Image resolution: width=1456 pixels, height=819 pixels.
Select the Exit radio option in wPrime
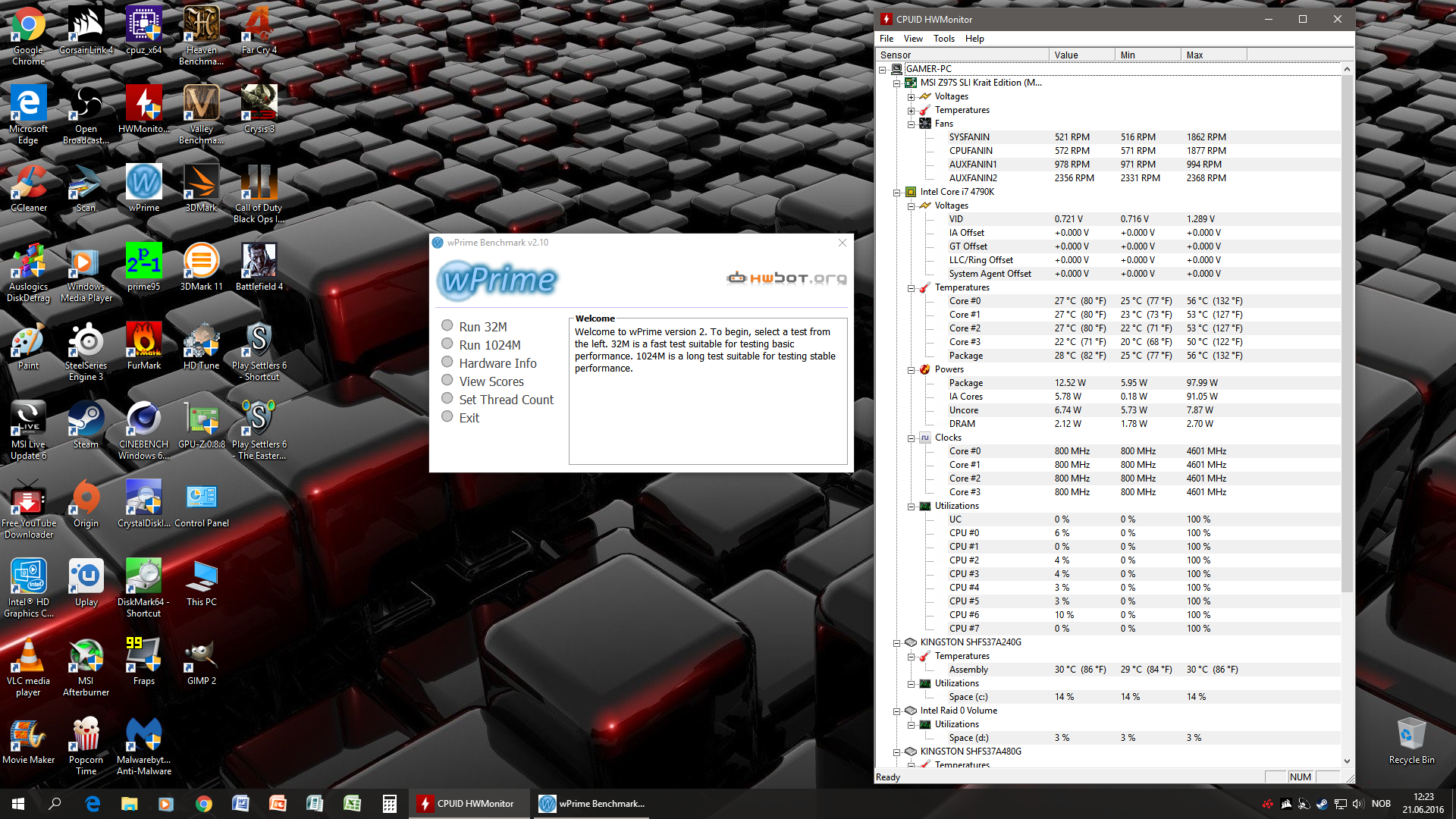click(x=447, y=417)
